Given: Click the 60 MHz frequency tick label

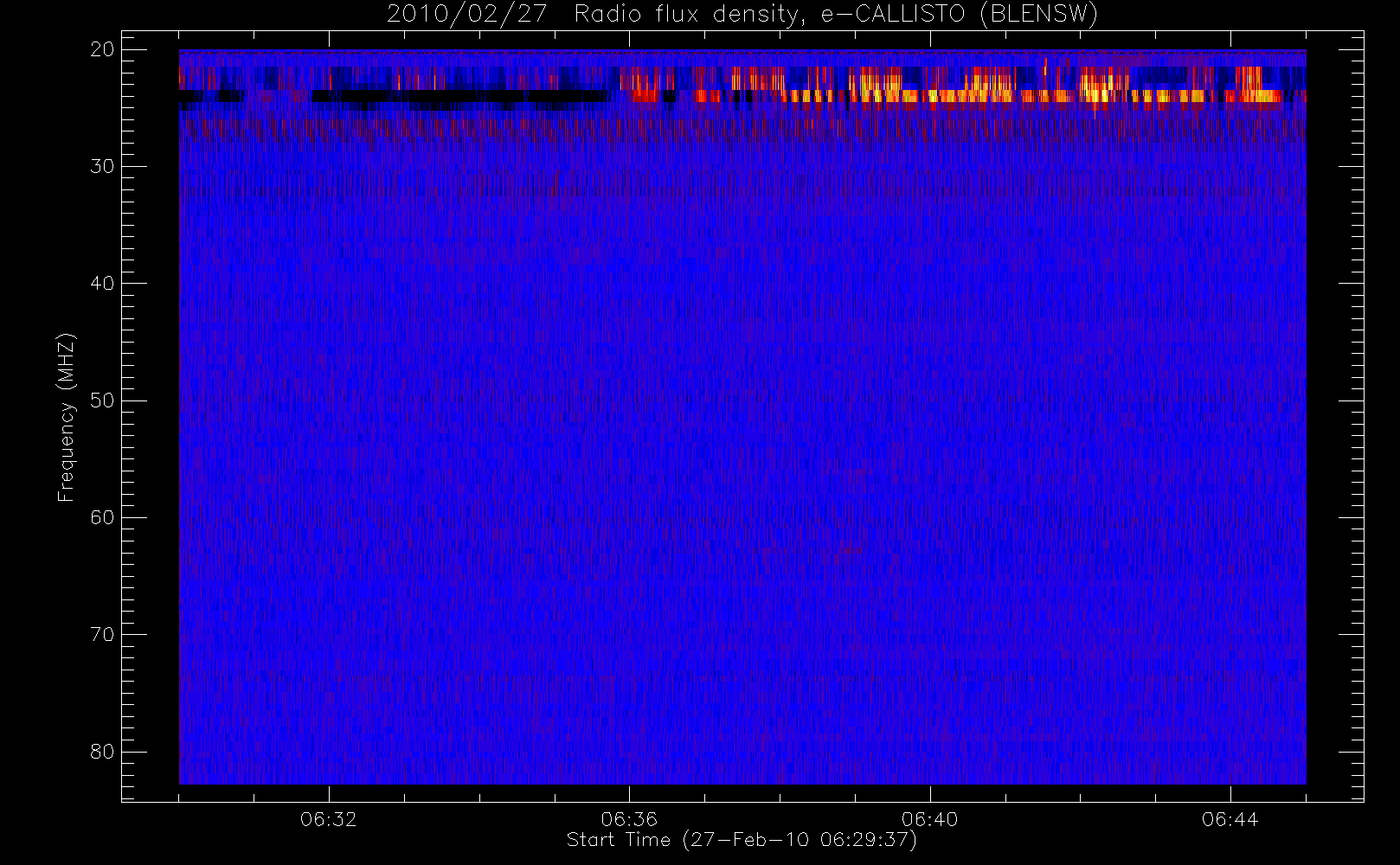Looking at the screenshot, I should click(102, 517).
